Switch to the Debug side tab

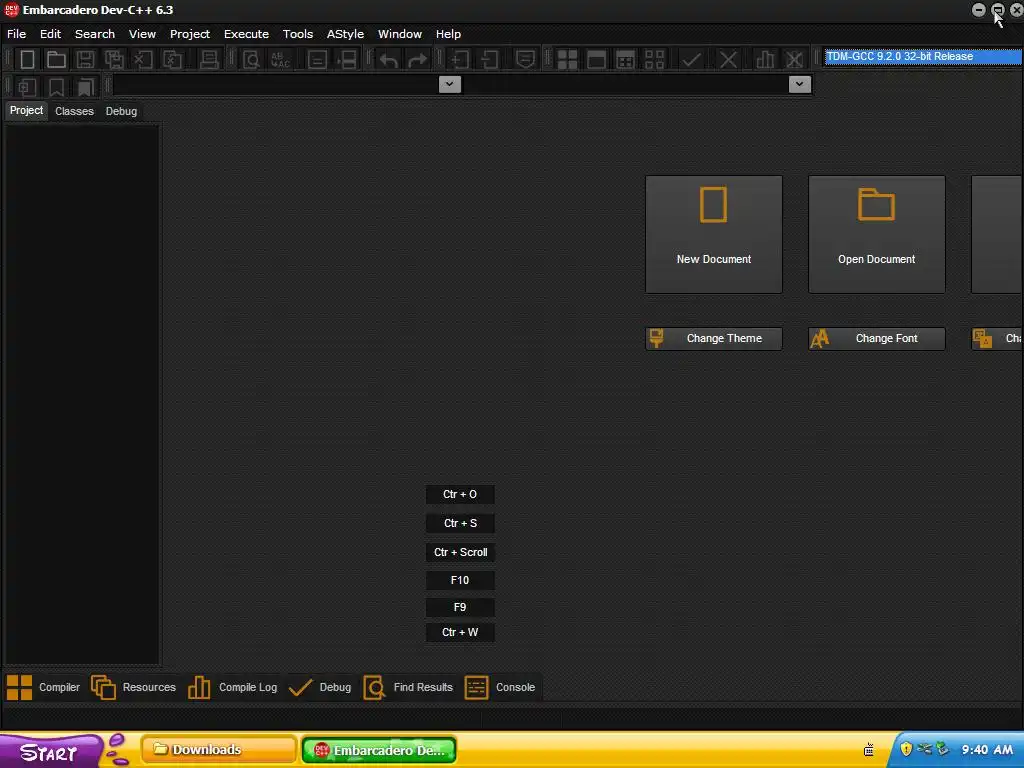[x=121, y=111]
